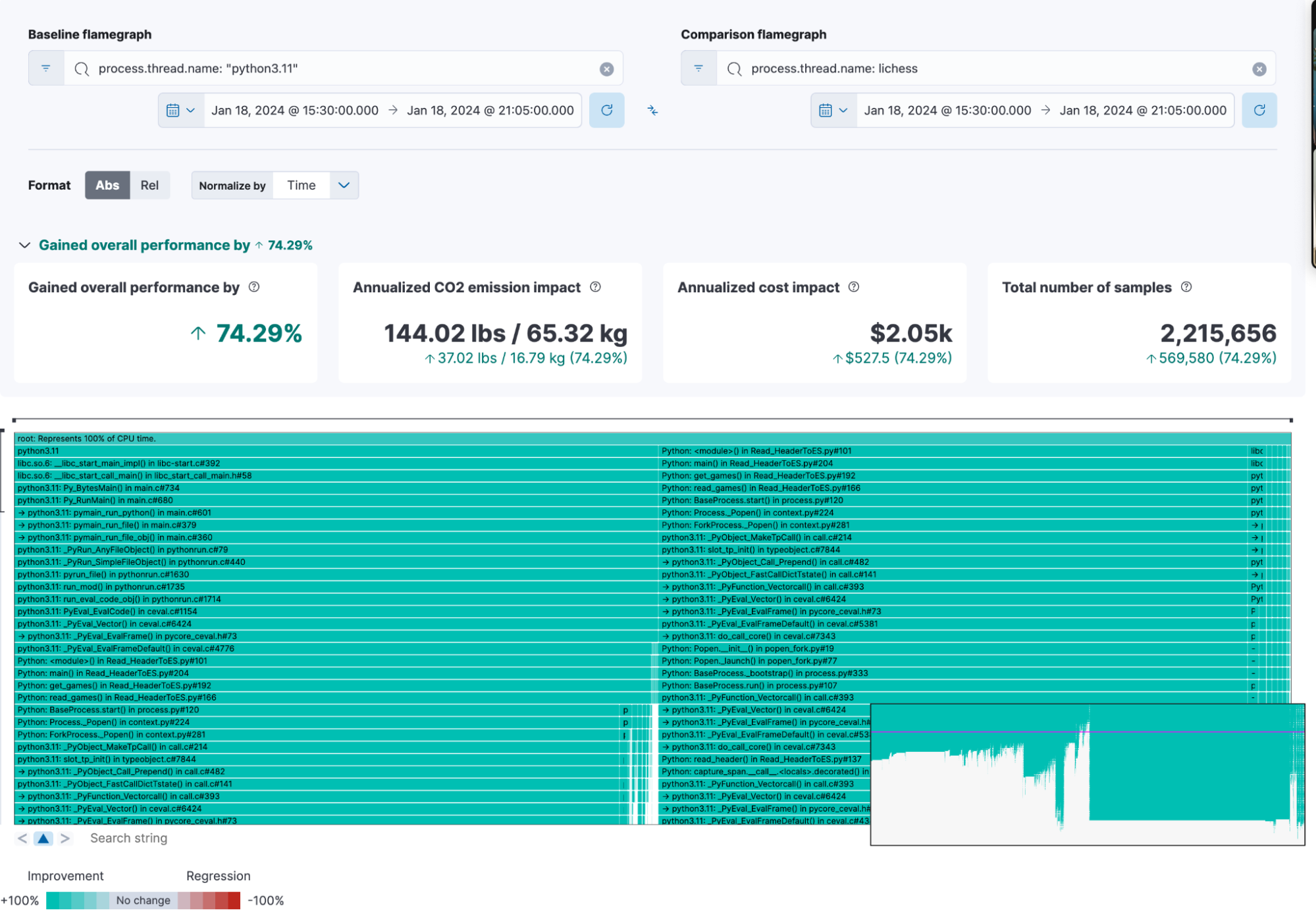Screen dimensions: 1316x923
Task: Open baseline flamegraph filter menu icon
Action: point(46,68)
